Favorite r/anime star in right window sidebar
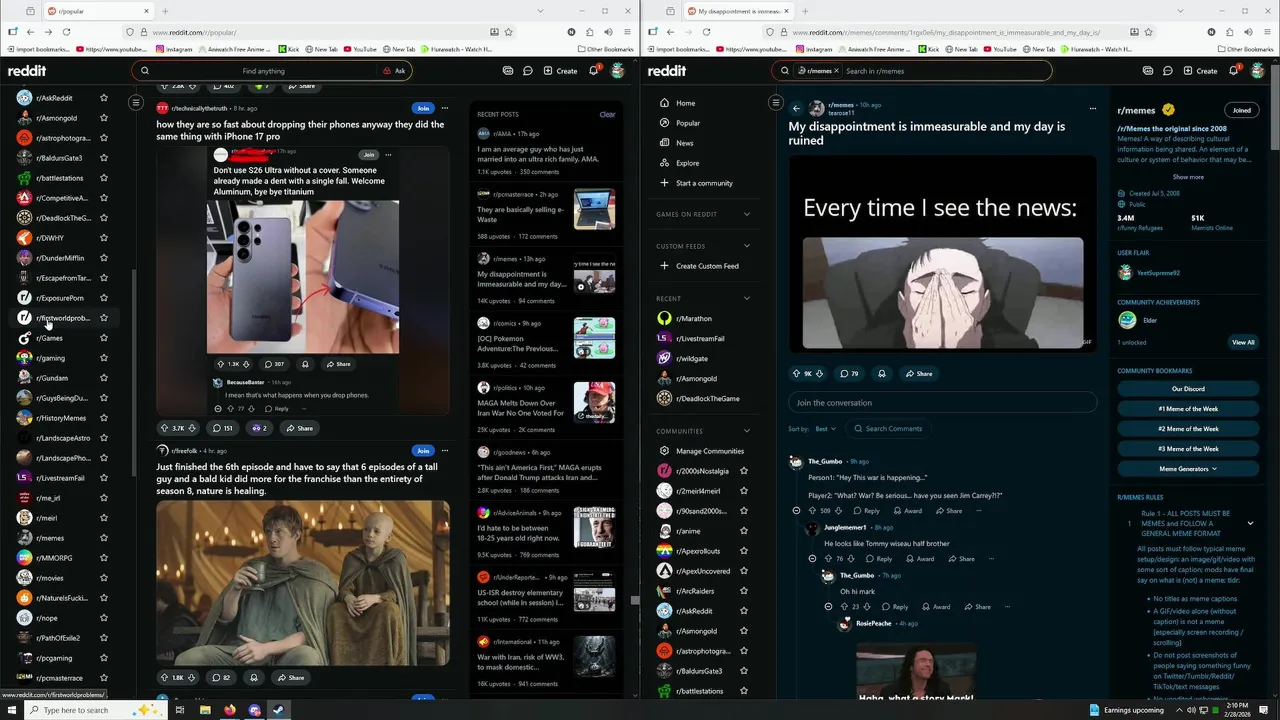 743,531
